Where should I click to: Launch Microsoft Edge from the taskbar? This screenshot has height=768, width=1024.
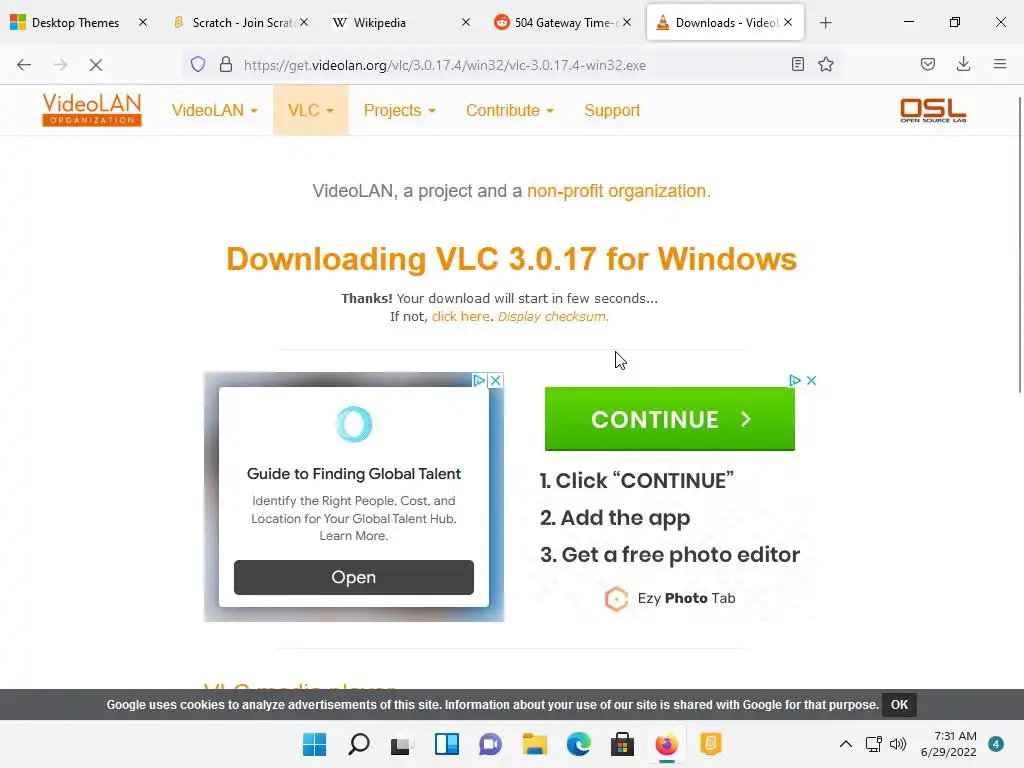[x=579, y=744]
